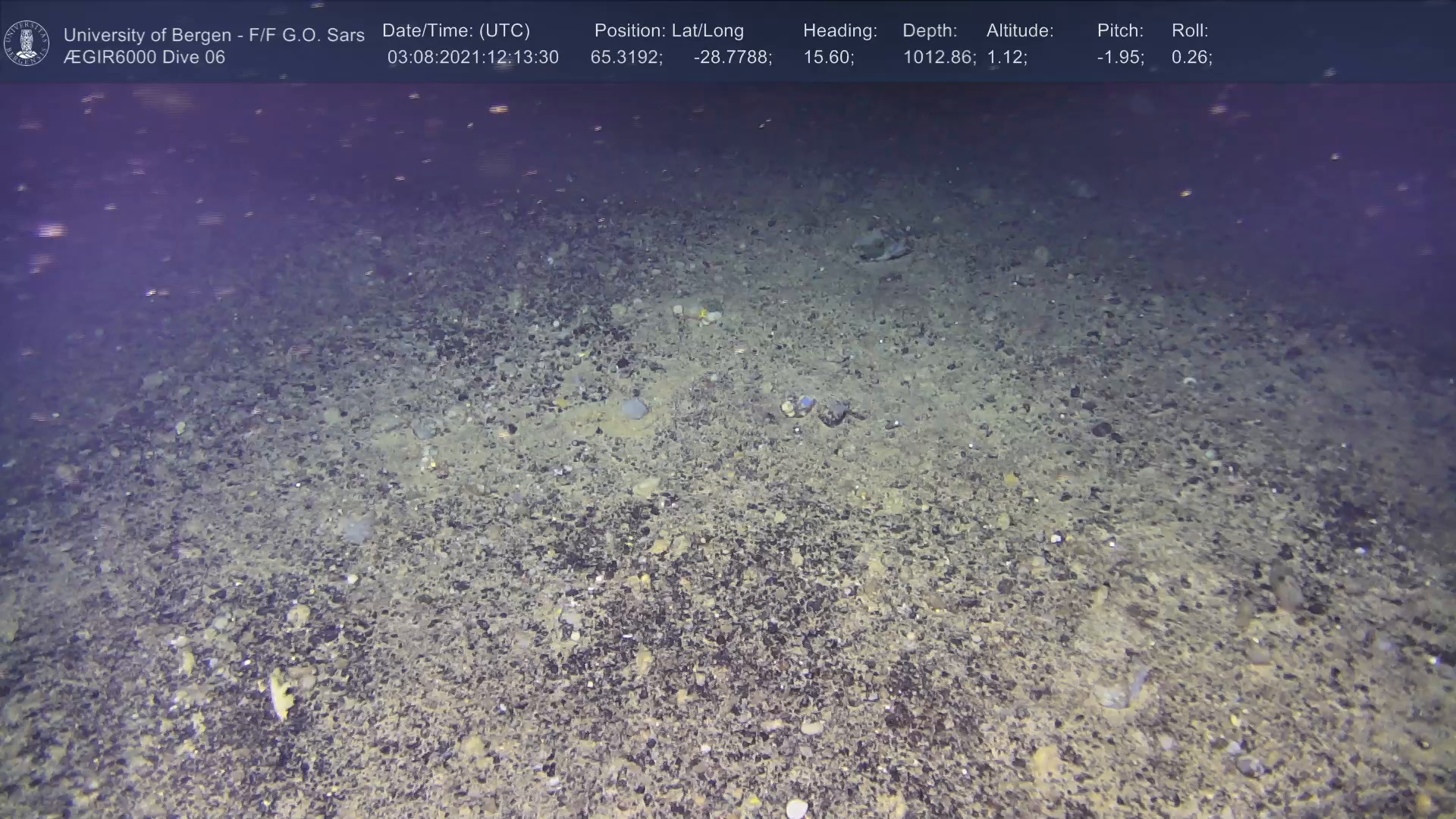
Task: Select the pitch value -1.95
Action: (1120, 58)
